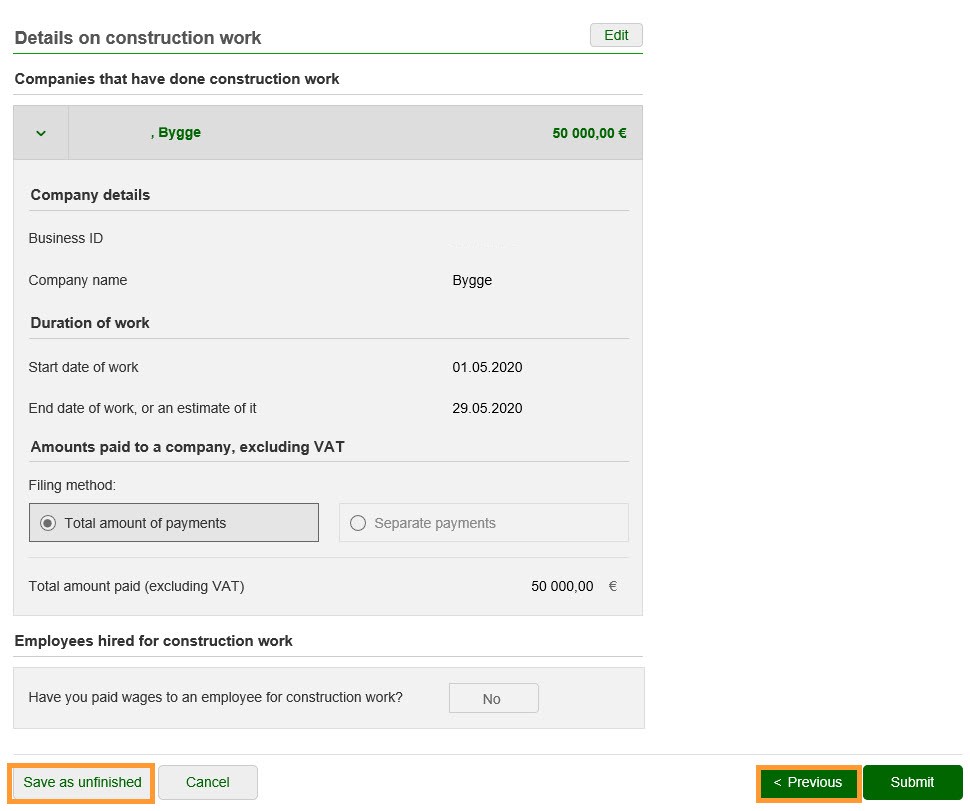
Task: Click the Bygge company header title
Action: pyautogui.click(x=176, y=132)
